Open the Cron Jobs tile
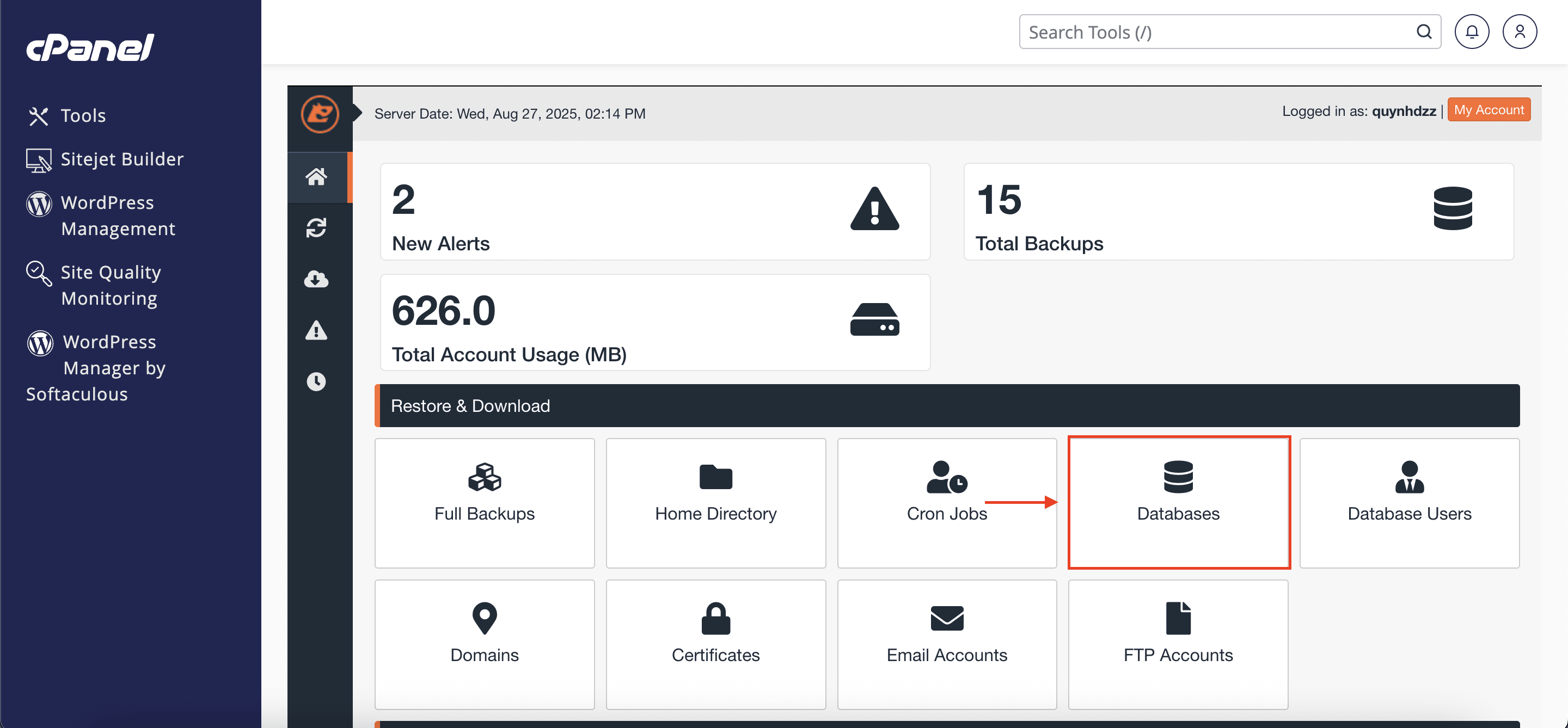1568x728 pixels. point(947,502)
